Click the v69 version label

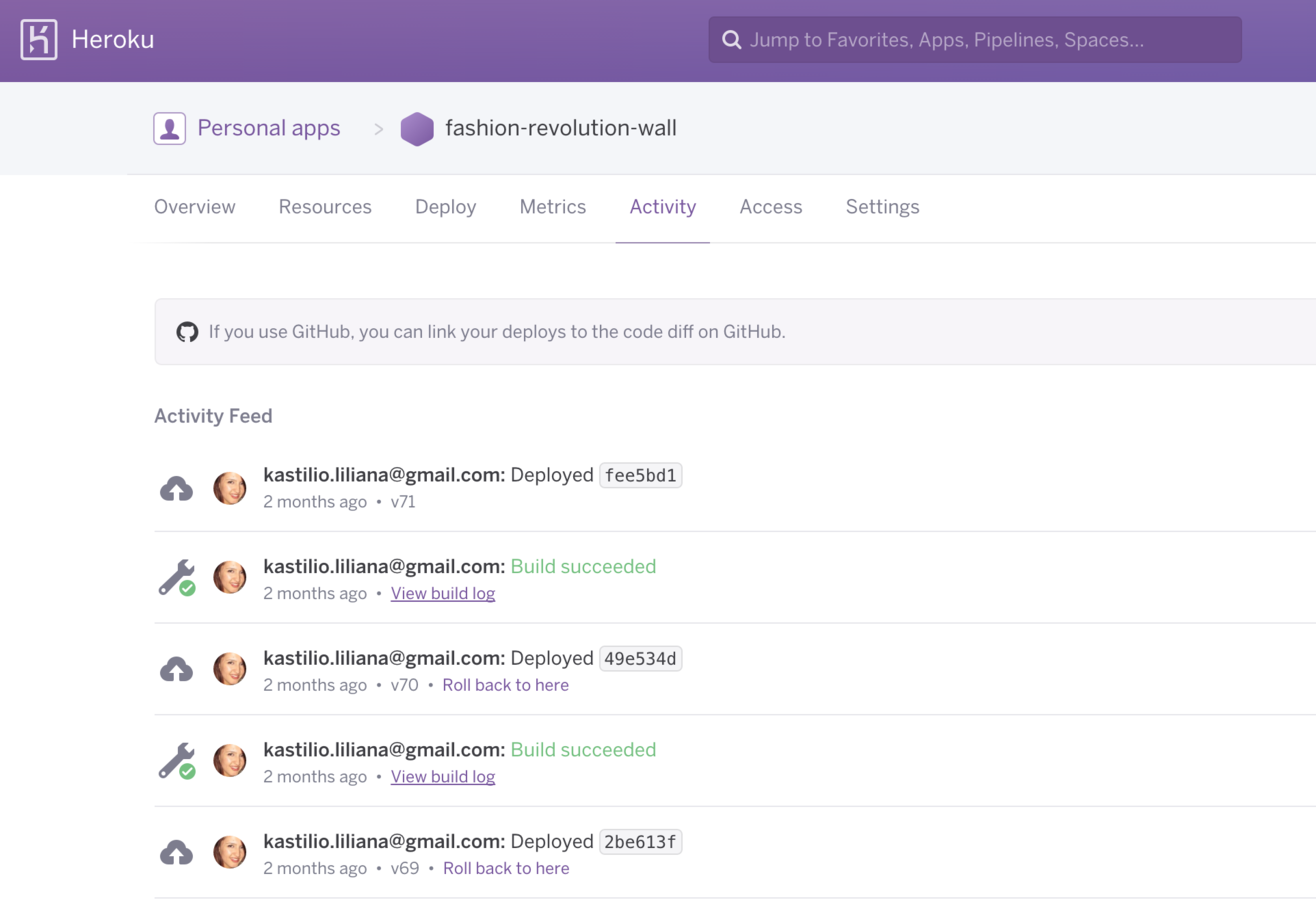(404, 868)
